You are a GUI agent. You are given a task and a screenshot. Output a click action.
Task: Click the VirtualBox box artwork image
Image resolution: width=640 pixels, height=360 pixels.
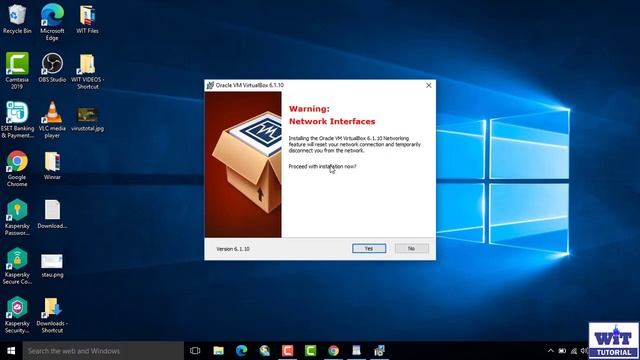pos(243,164)
